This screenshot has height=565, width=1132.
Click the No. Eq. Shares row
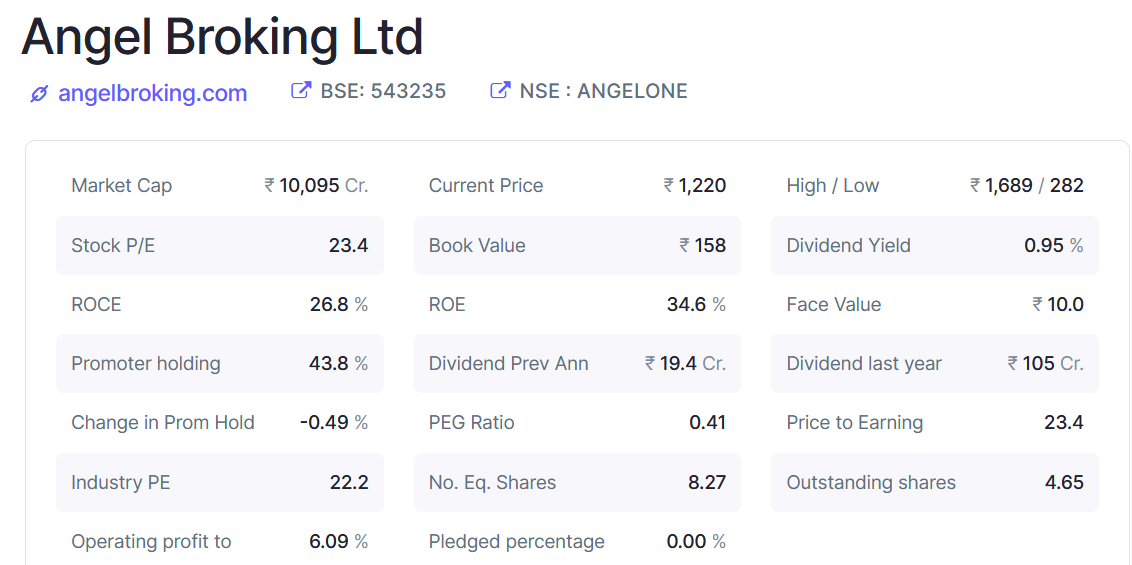point(577,483)
